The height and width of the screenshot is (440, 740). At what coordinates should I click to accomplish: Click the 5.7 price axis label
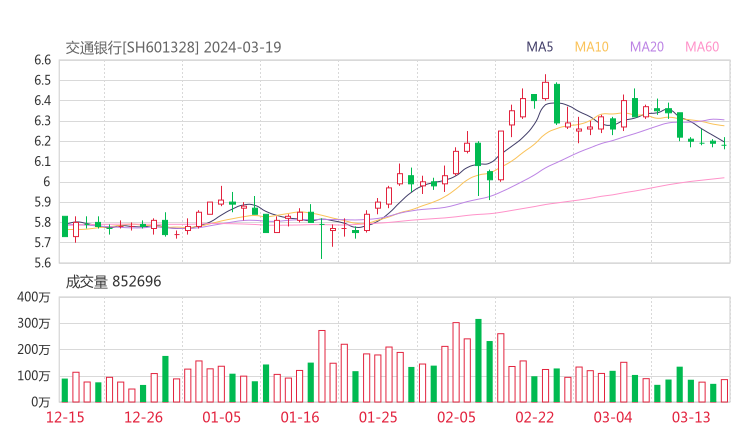[x=42, y=243]
